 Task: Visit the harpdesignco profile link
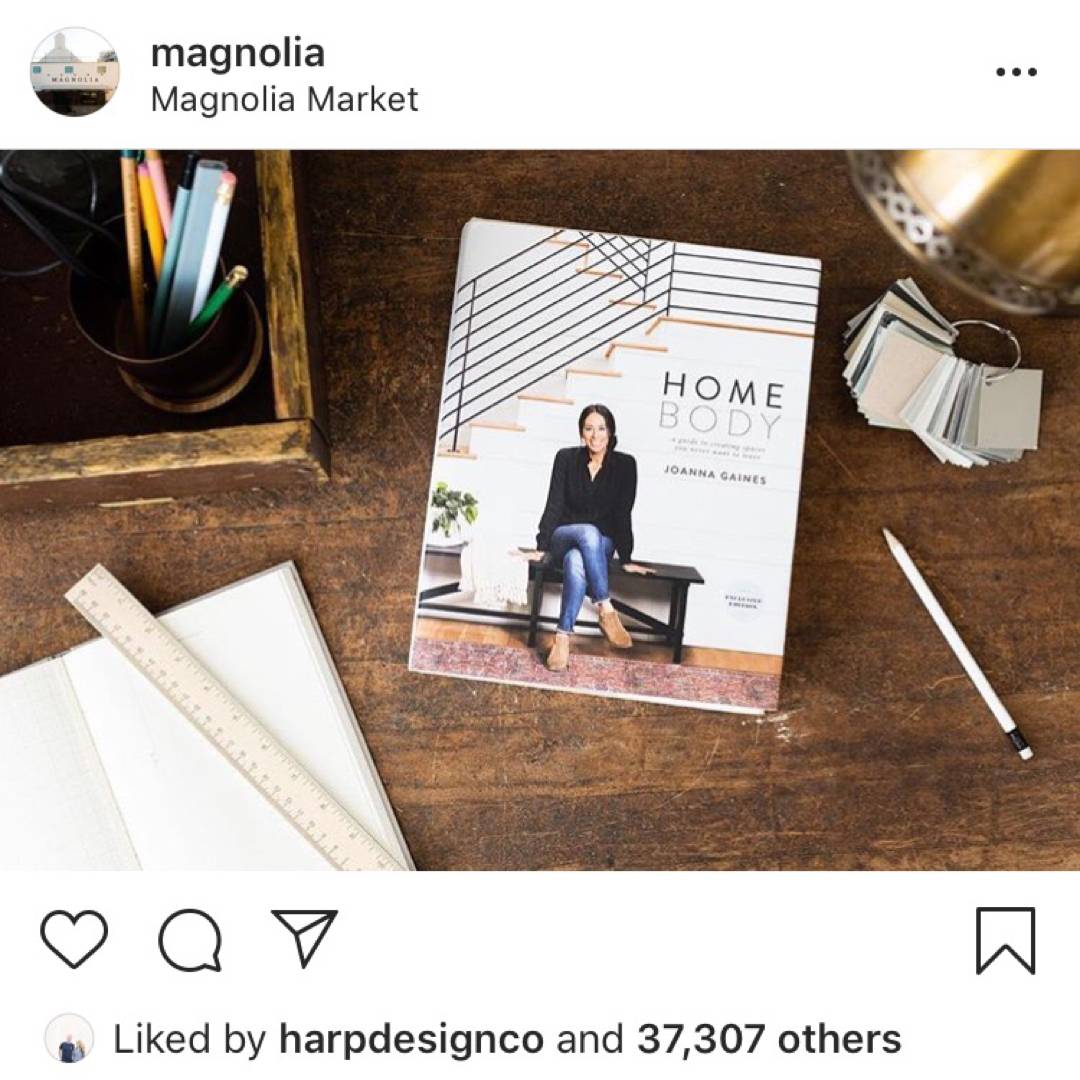coord(411,1039)
